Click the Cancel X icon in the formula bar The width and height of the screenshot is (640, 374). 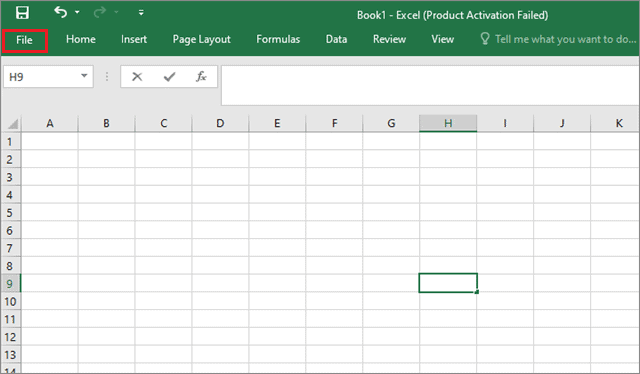click(x=137, y=76)
